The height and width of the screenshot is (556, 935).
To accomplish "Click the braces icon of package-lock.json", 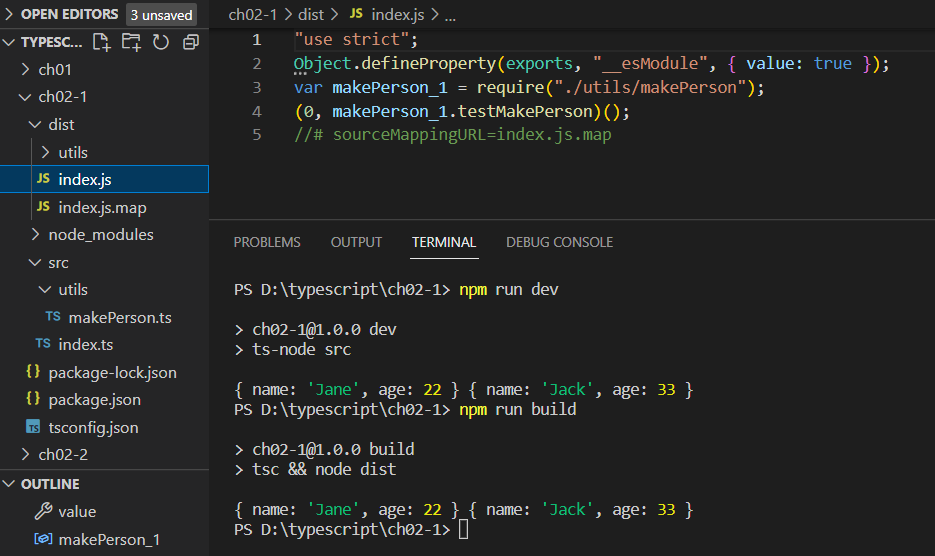I will coord(33,371).
